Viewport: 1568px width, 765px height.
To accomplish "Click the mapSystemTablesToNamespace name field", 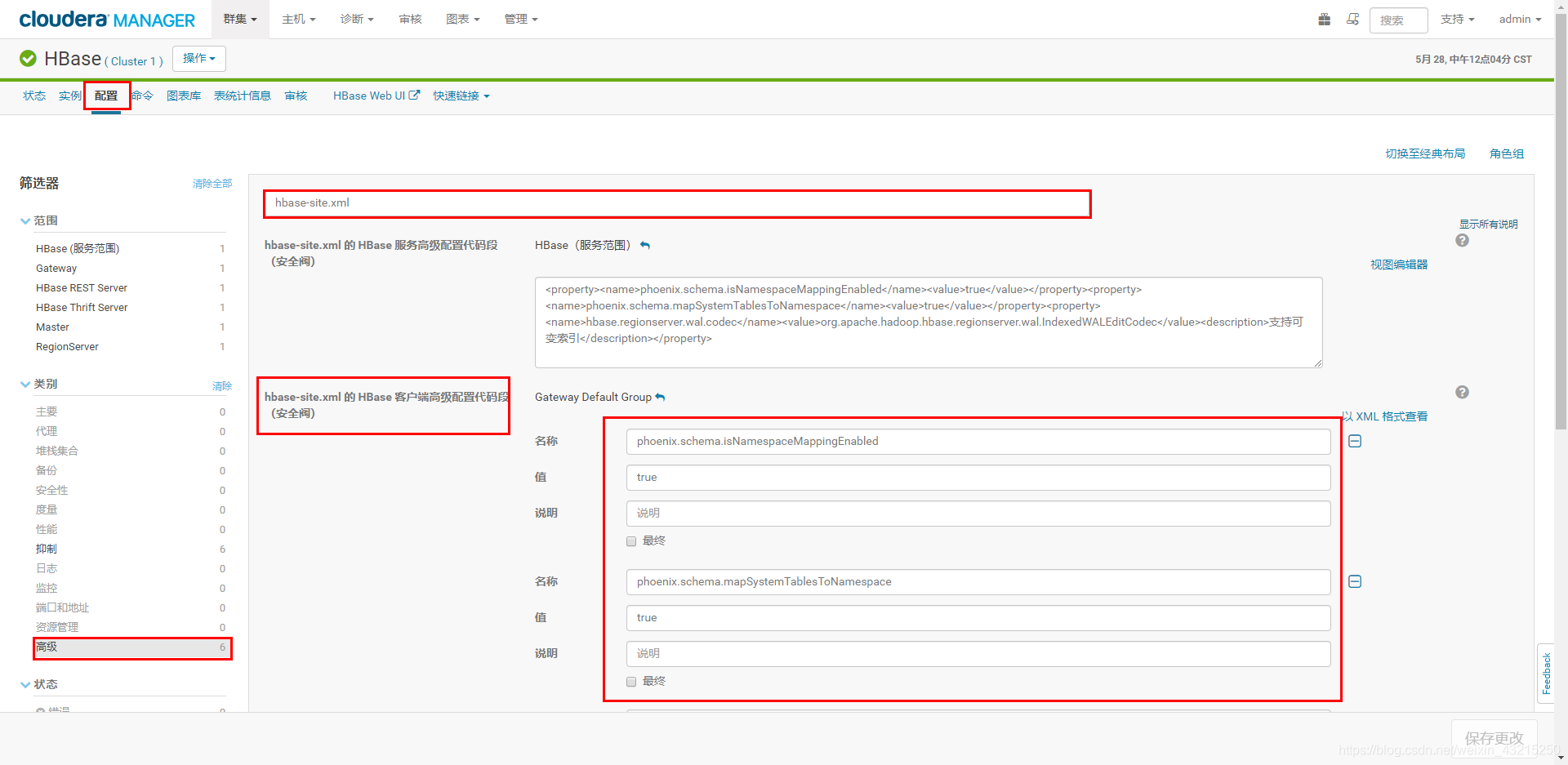I will point(978,582).
